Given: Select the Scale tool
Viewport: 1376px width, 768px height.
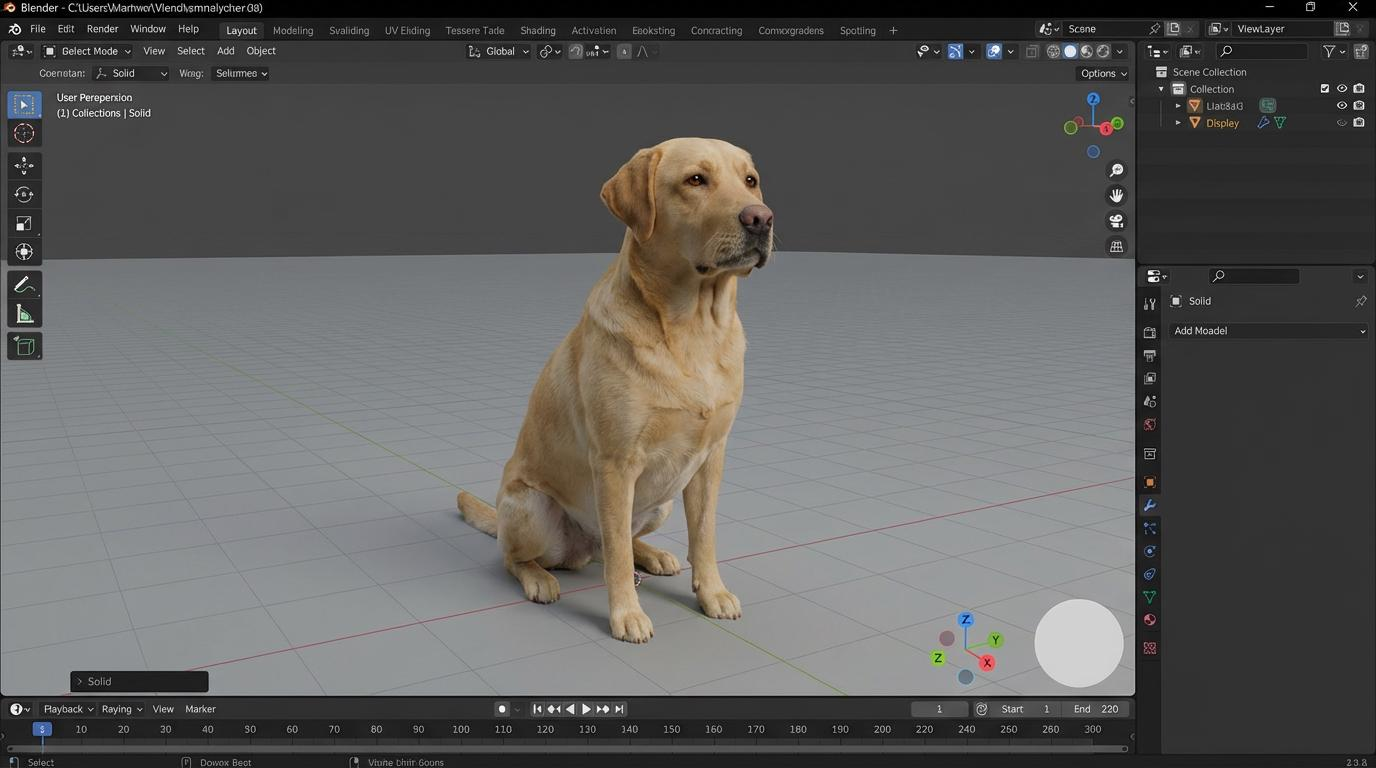Looking at the screenshot, I should [23, 223].
